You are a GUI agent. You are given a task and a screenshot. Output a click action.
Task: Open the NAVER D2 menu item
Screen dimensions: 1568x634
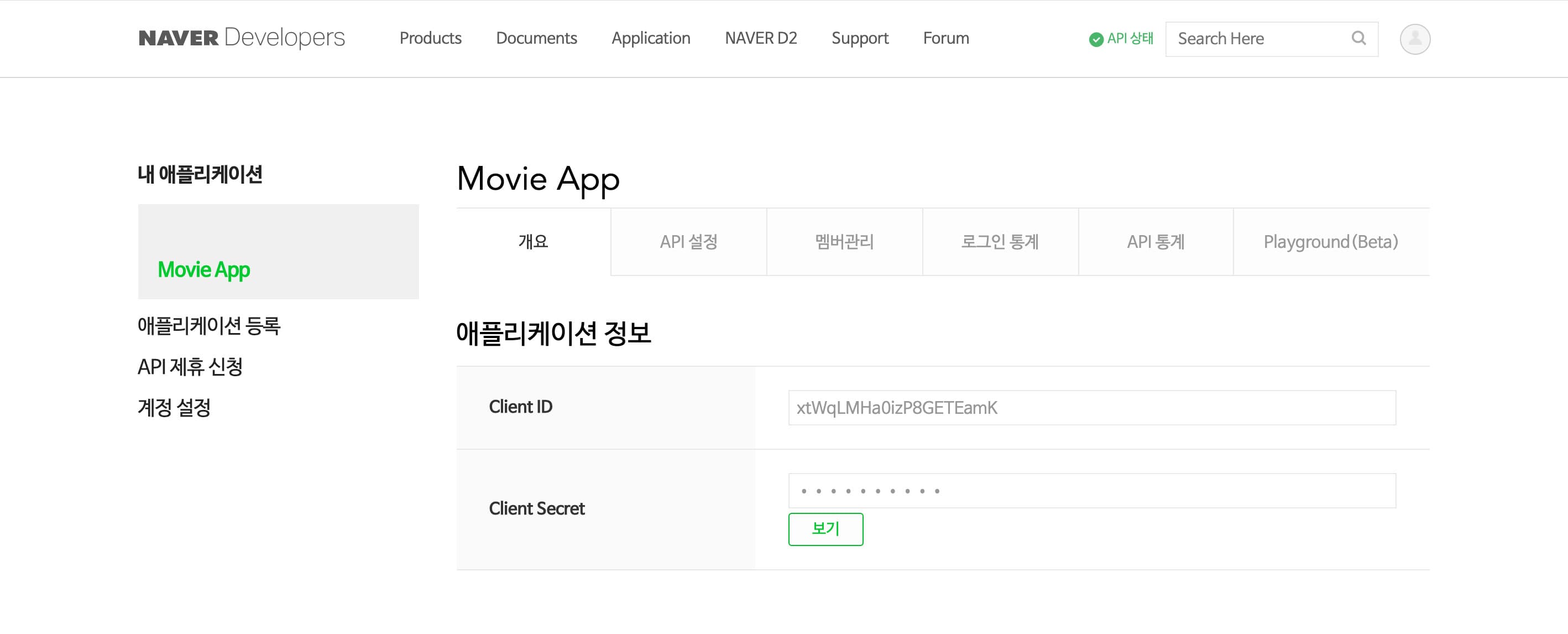760,38
